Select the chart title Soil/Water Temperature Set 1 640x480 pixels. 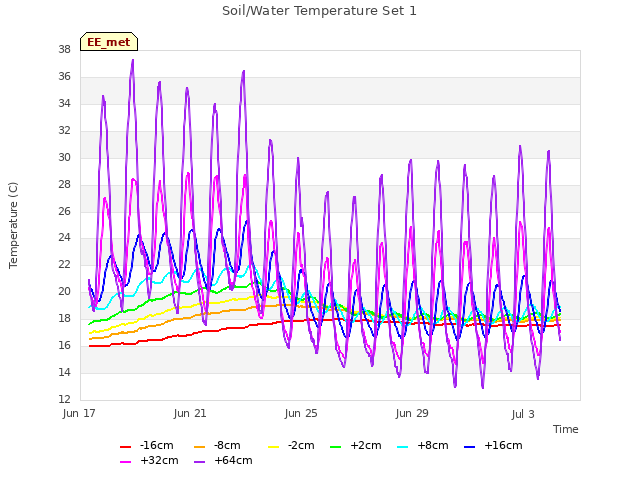click(319, 11)
